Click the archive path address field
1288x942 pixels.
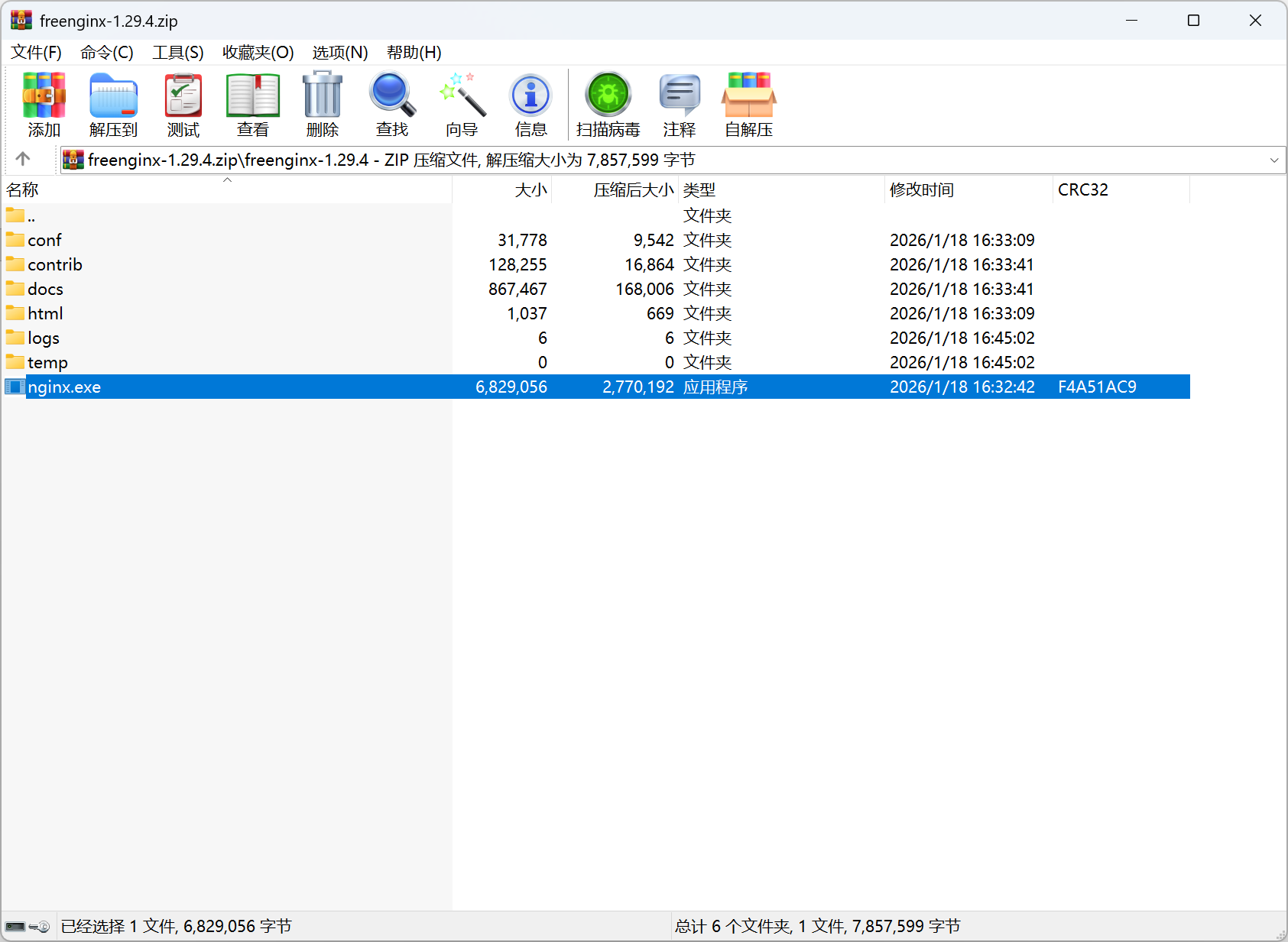[x=673, y=160]
